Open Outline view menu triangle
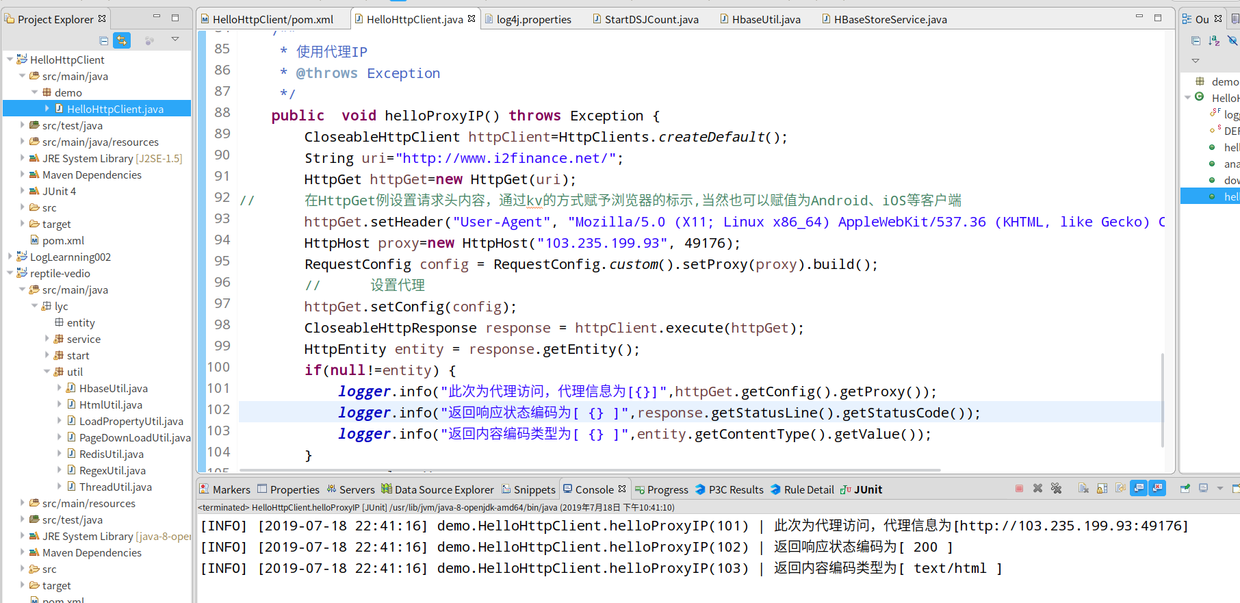Viewport: 1240px width, 603px height. [x=1195, y=61]
